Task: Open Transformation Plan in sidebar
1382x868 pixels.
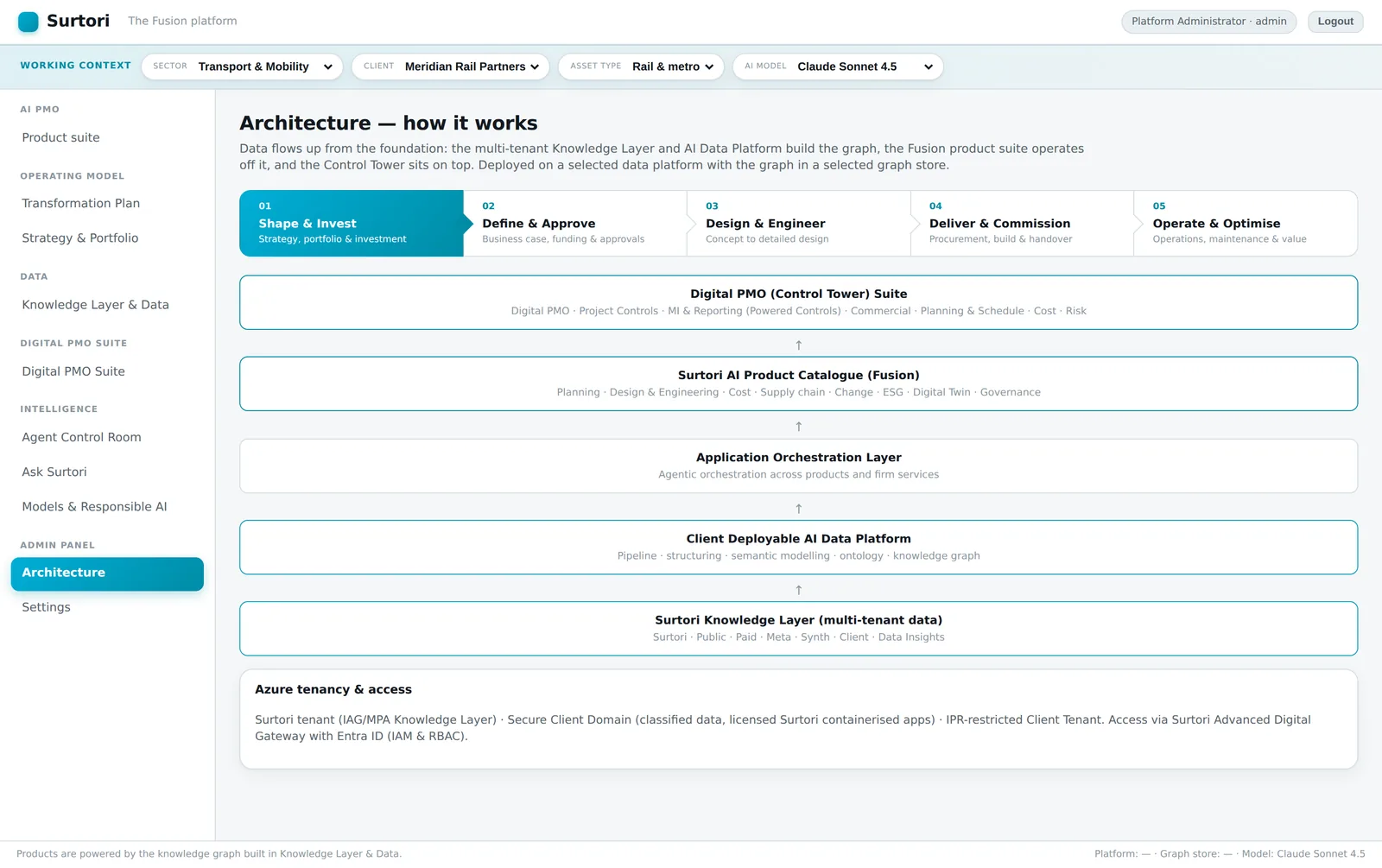Action: pyautogui.click(x=107, y=203)
